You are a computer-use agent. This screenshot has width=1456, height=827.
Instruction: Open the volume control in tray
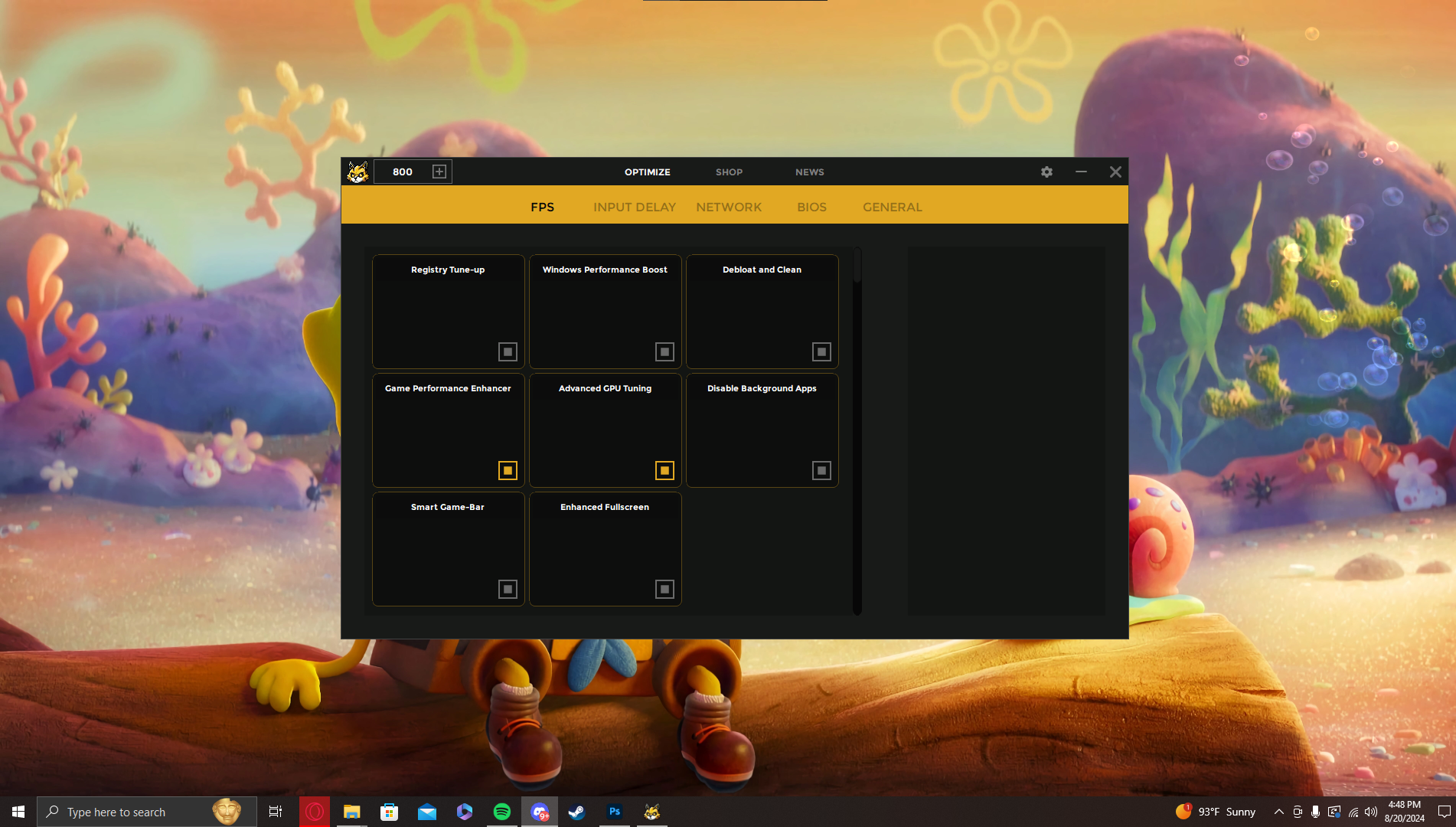(1370, 812)
